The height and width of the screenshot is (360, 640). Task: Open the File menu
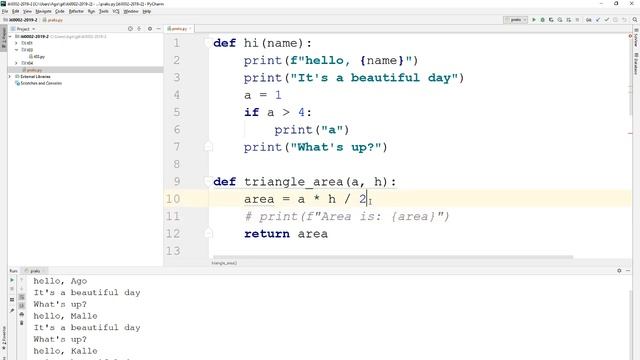5,11
